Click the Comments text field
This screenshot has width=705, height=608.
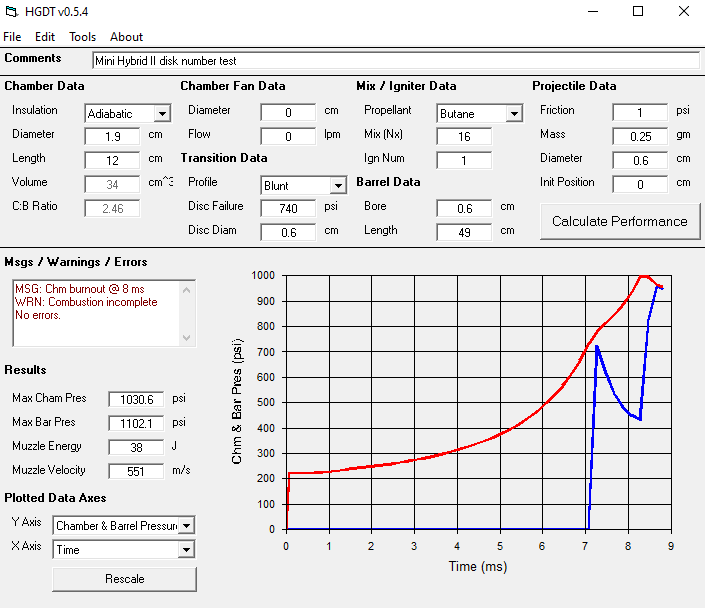(395, 61)
